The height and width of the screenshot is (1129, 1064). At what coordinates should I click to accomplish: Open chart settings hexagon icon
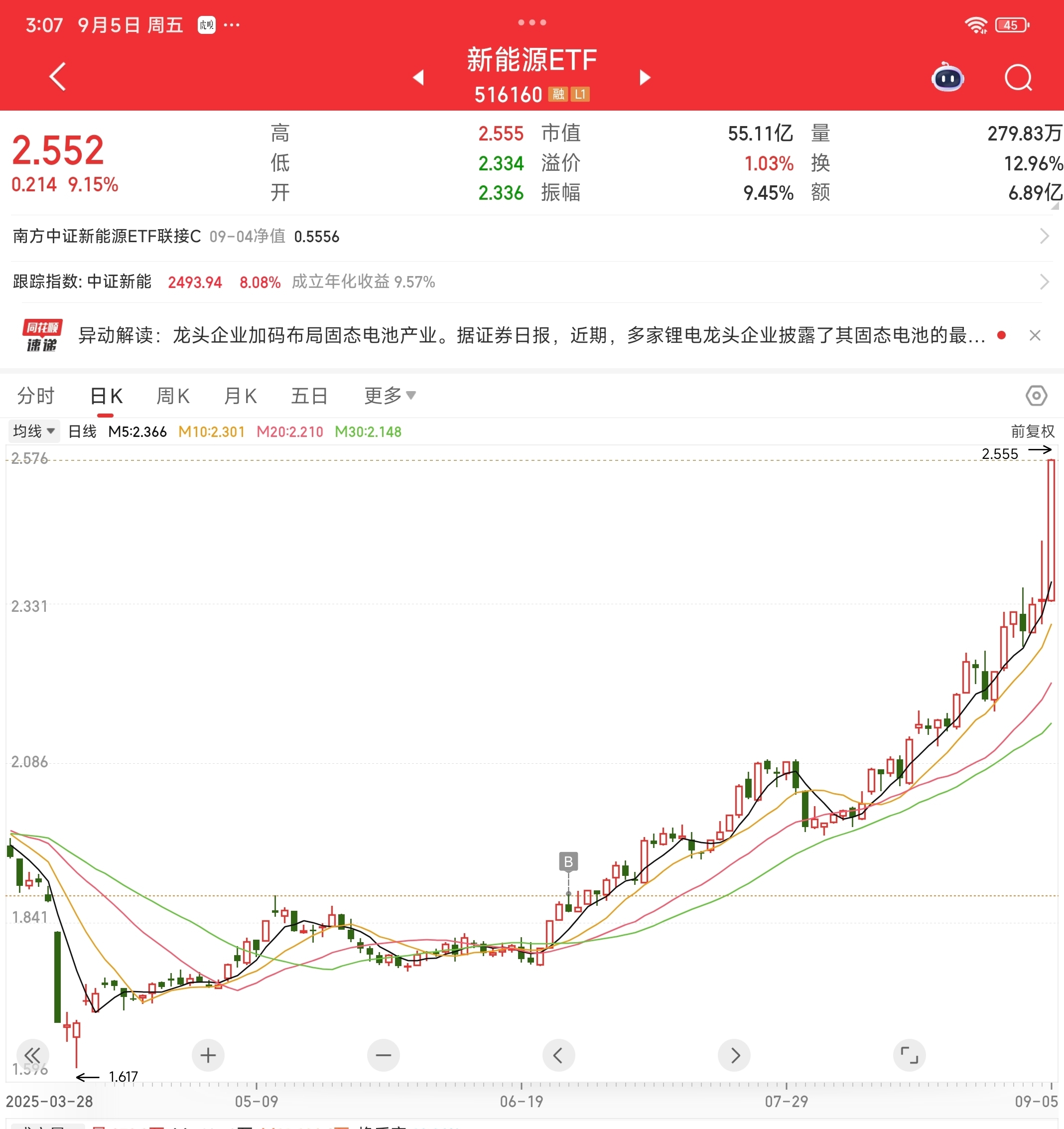[1036, 395]
